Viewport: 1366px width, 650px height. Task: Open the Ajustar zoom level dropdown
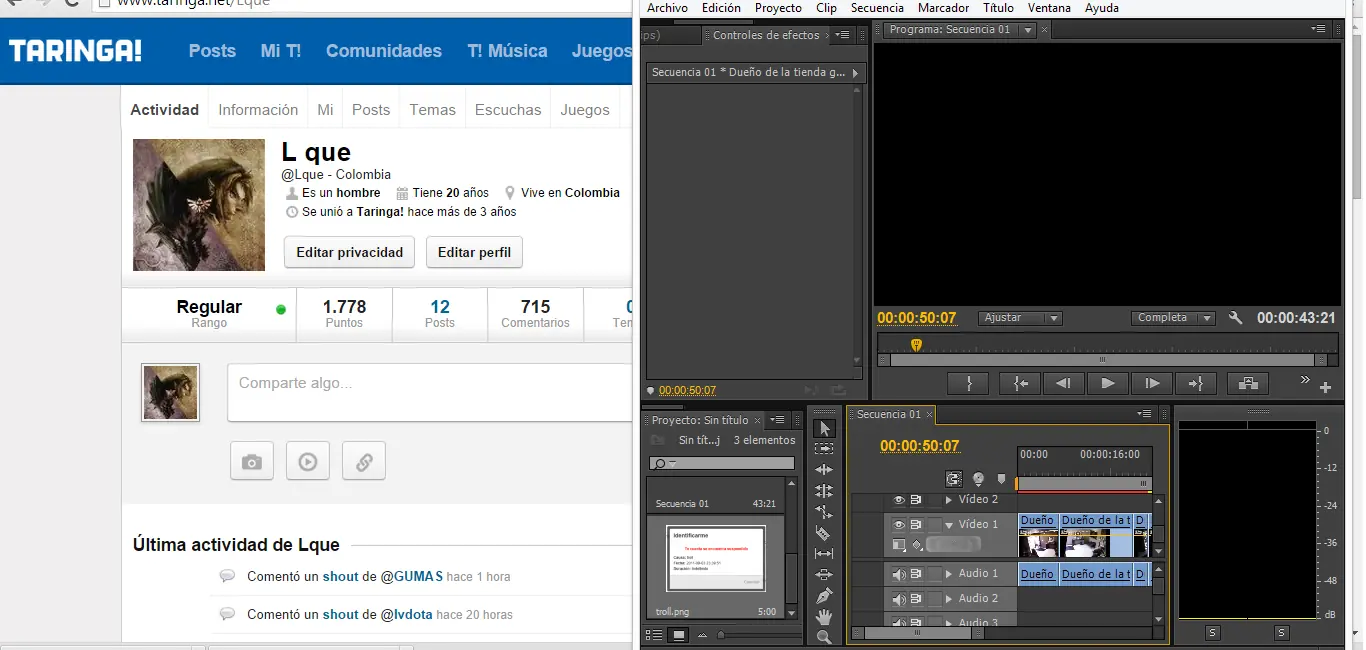tap(1019, 318)
